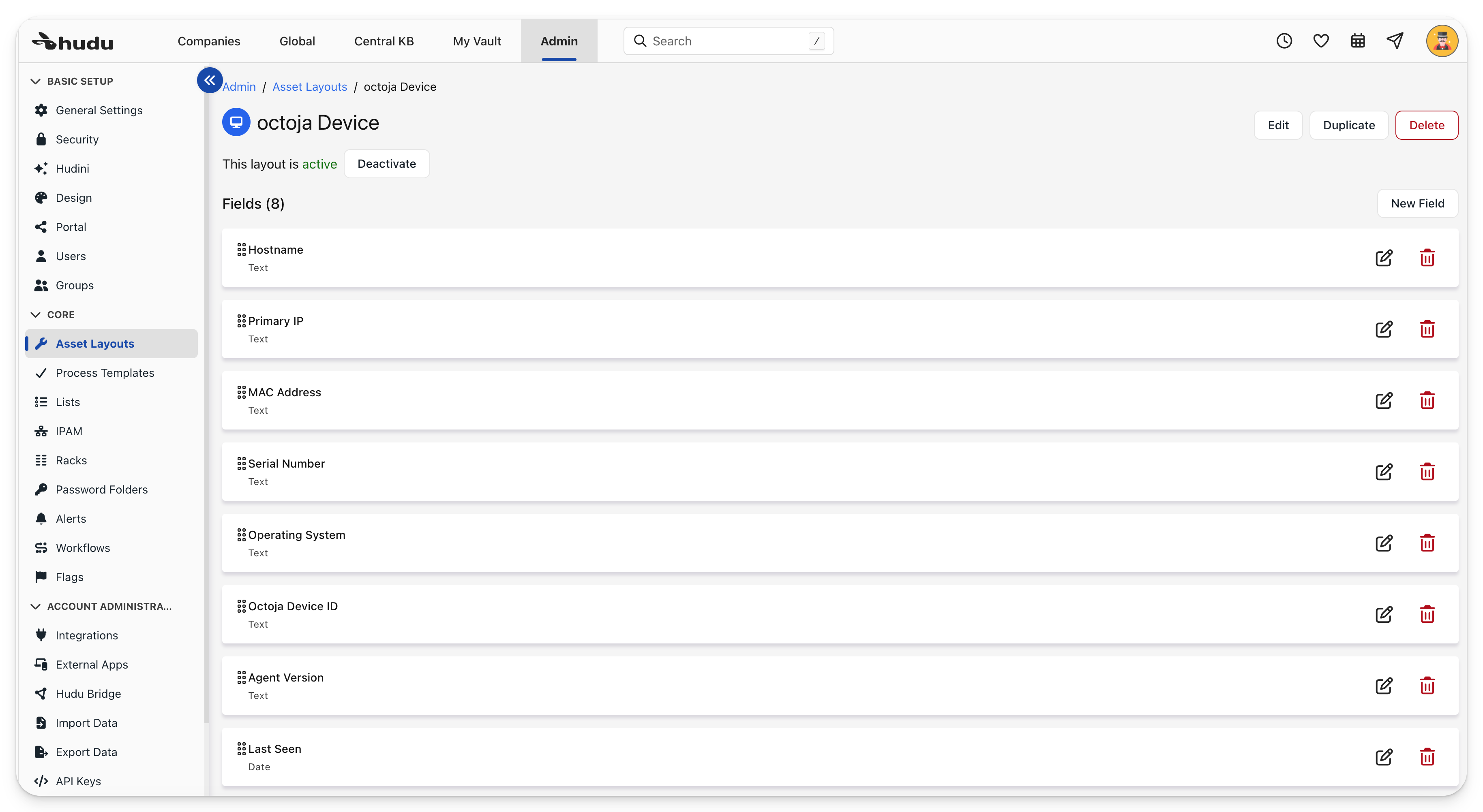Edit the Octoja Device ID field
Image resolution: width=1483 pixels, height=812 pixels.
click(1383, 615)
